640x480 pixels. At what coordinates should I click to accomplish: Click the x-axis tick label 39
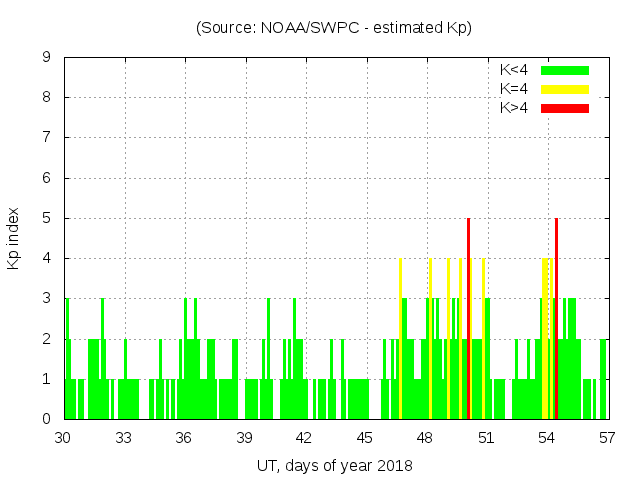point(244,437)
